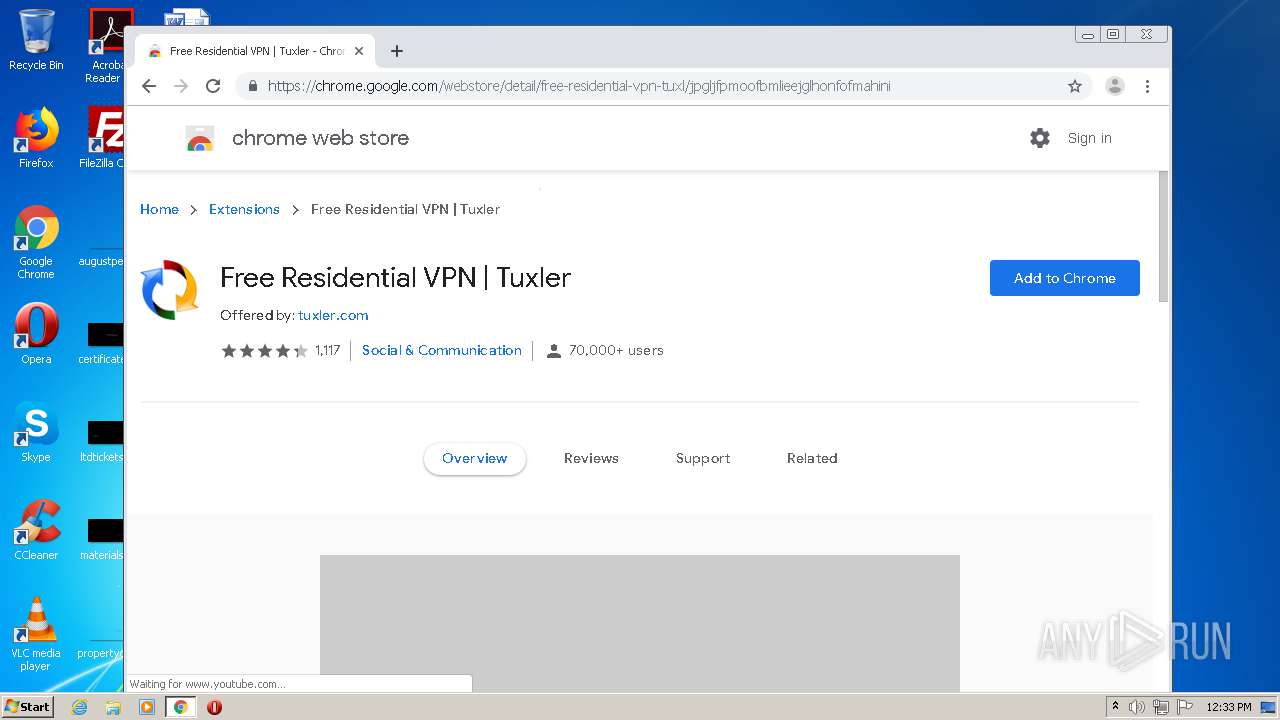The image size is (1280, 720).
Task: Click the Tuxler extension logo
Action: click(169, 290)
